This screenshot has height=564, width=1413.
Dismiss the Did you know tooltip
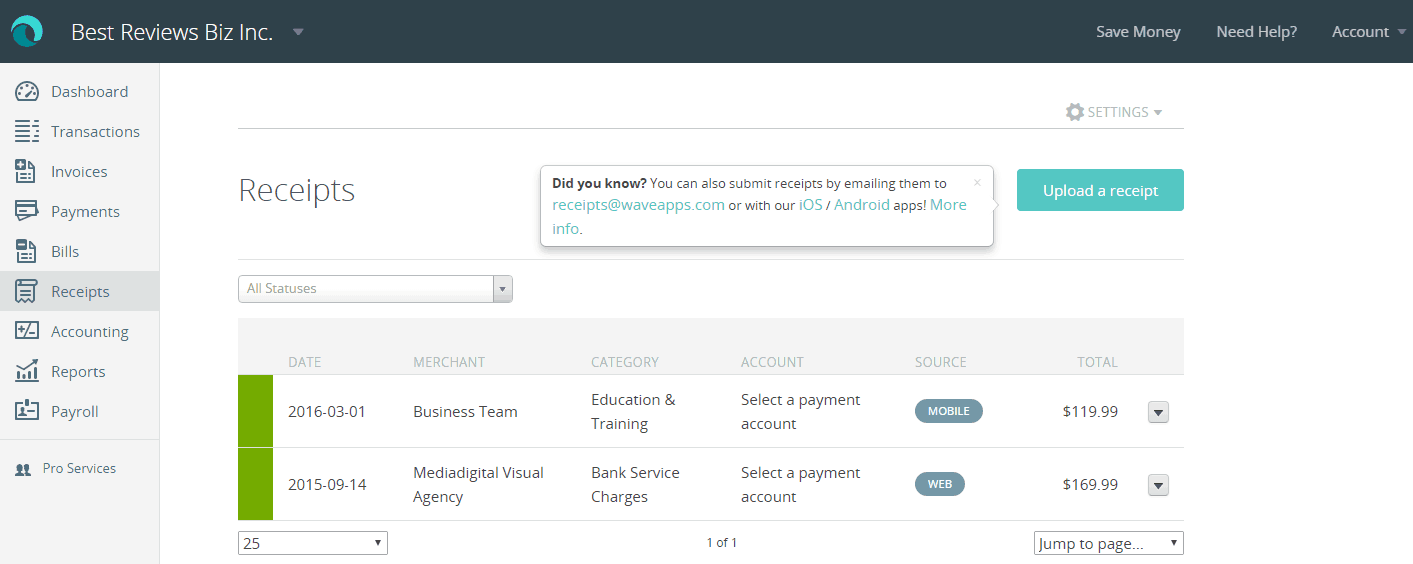click(977, 183)
